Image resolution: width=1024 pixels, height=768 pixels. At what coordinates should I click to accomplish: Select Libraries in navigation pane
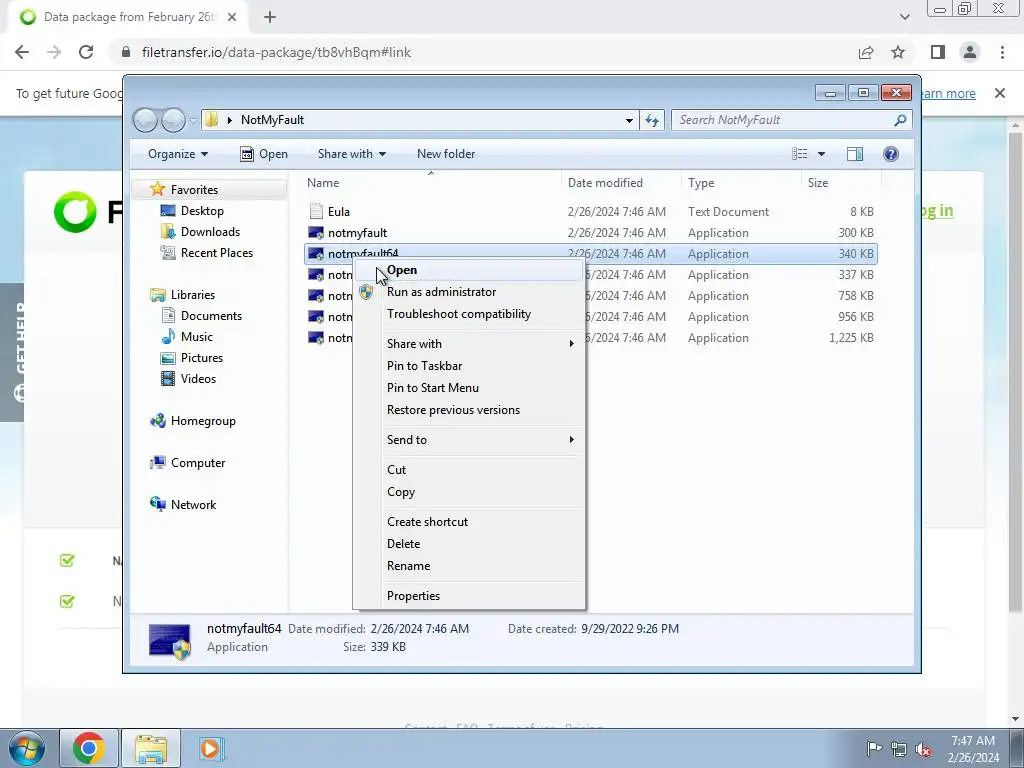183,295
